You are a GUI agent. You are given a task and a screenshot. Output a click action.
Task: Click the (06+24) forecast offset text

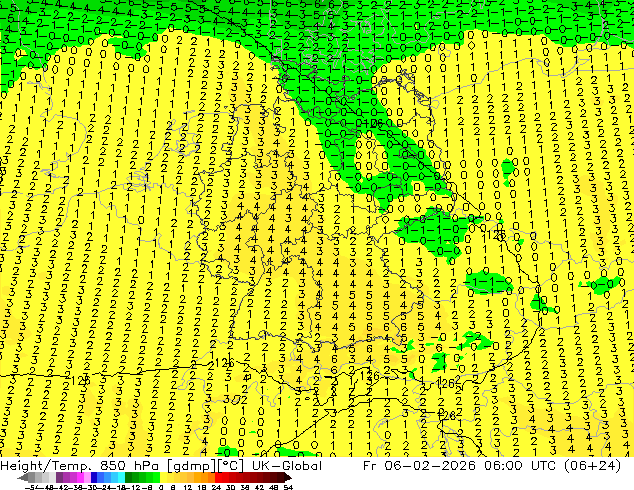[x=592, y=466]
